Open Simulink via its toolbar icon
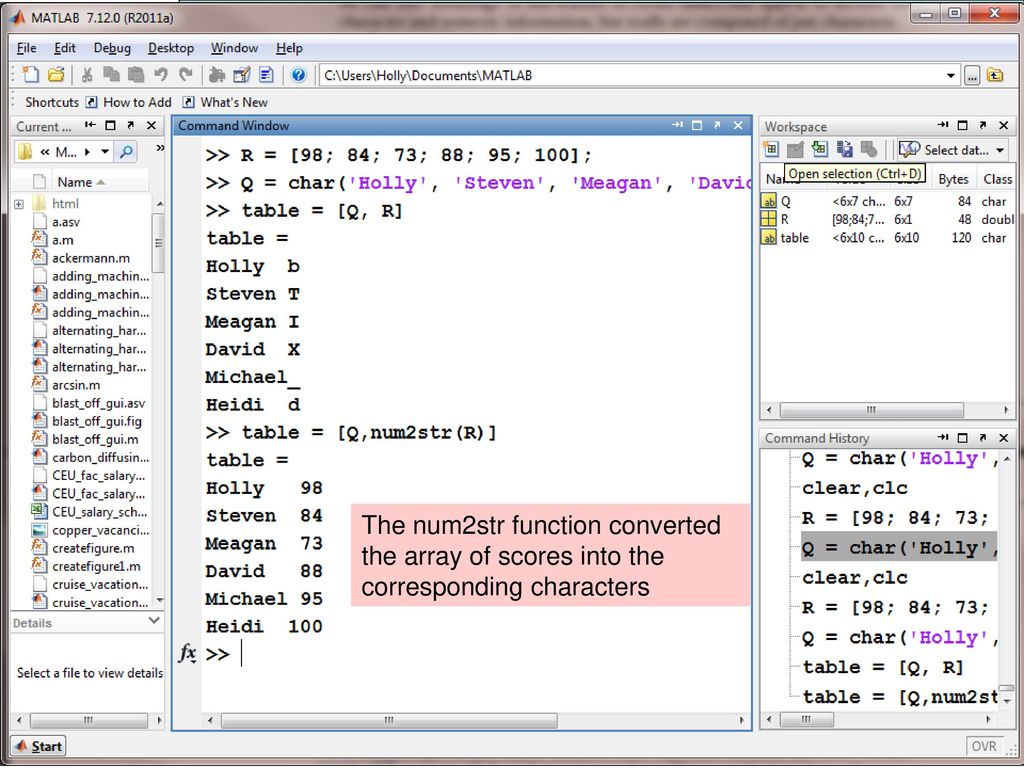This screenshot has width=1024, height=768. point(217,75)
